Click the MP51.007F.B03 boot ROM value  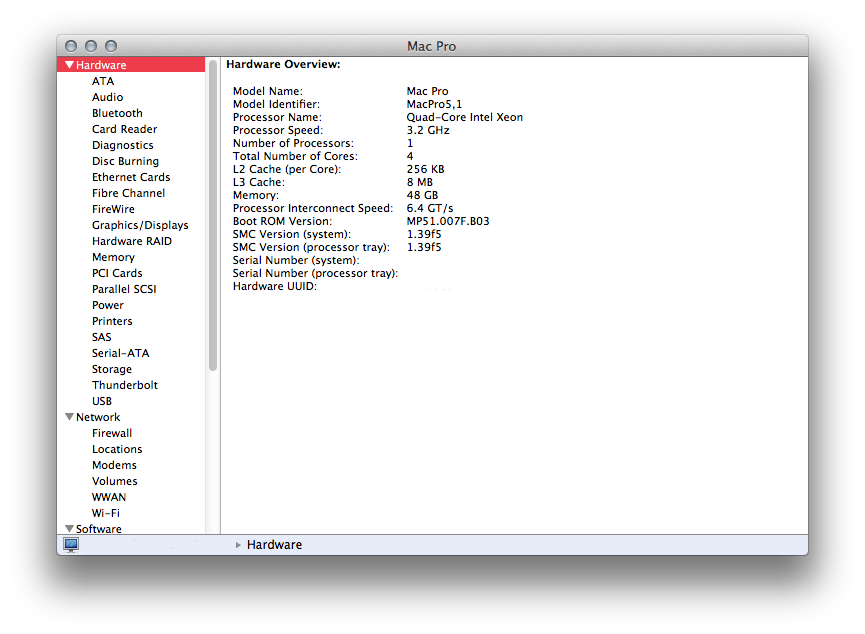pos(448,221)
